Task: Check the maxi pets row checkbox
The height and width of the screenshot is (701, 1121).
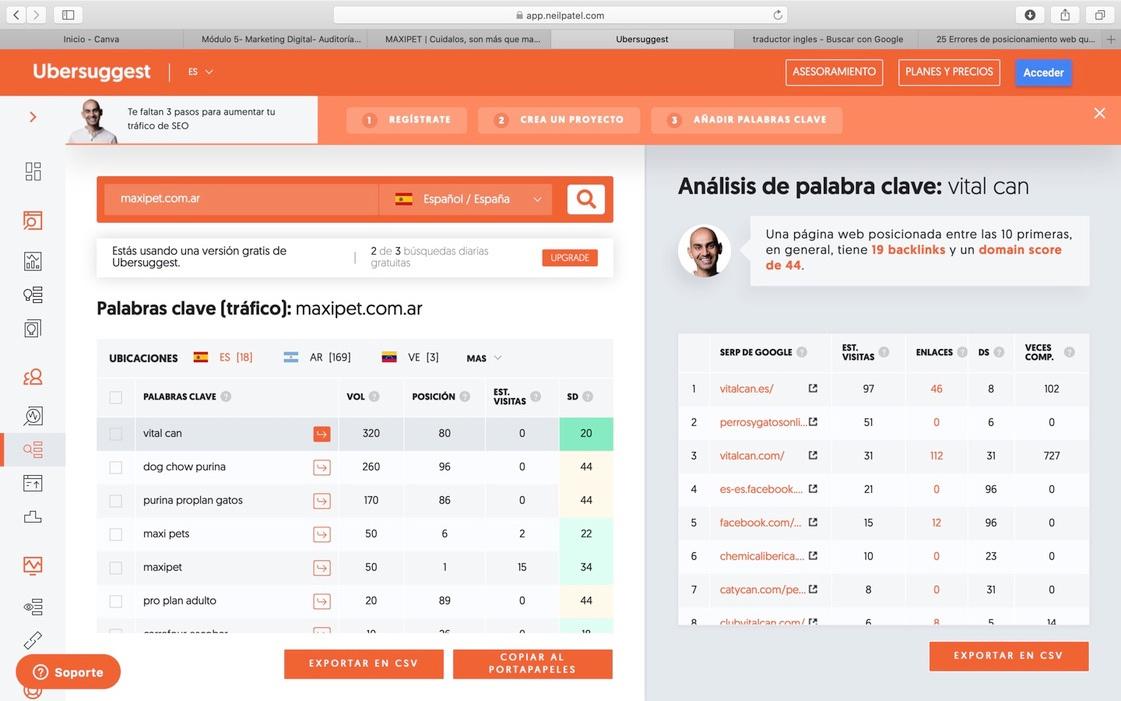Action: [x=116, y=535]
